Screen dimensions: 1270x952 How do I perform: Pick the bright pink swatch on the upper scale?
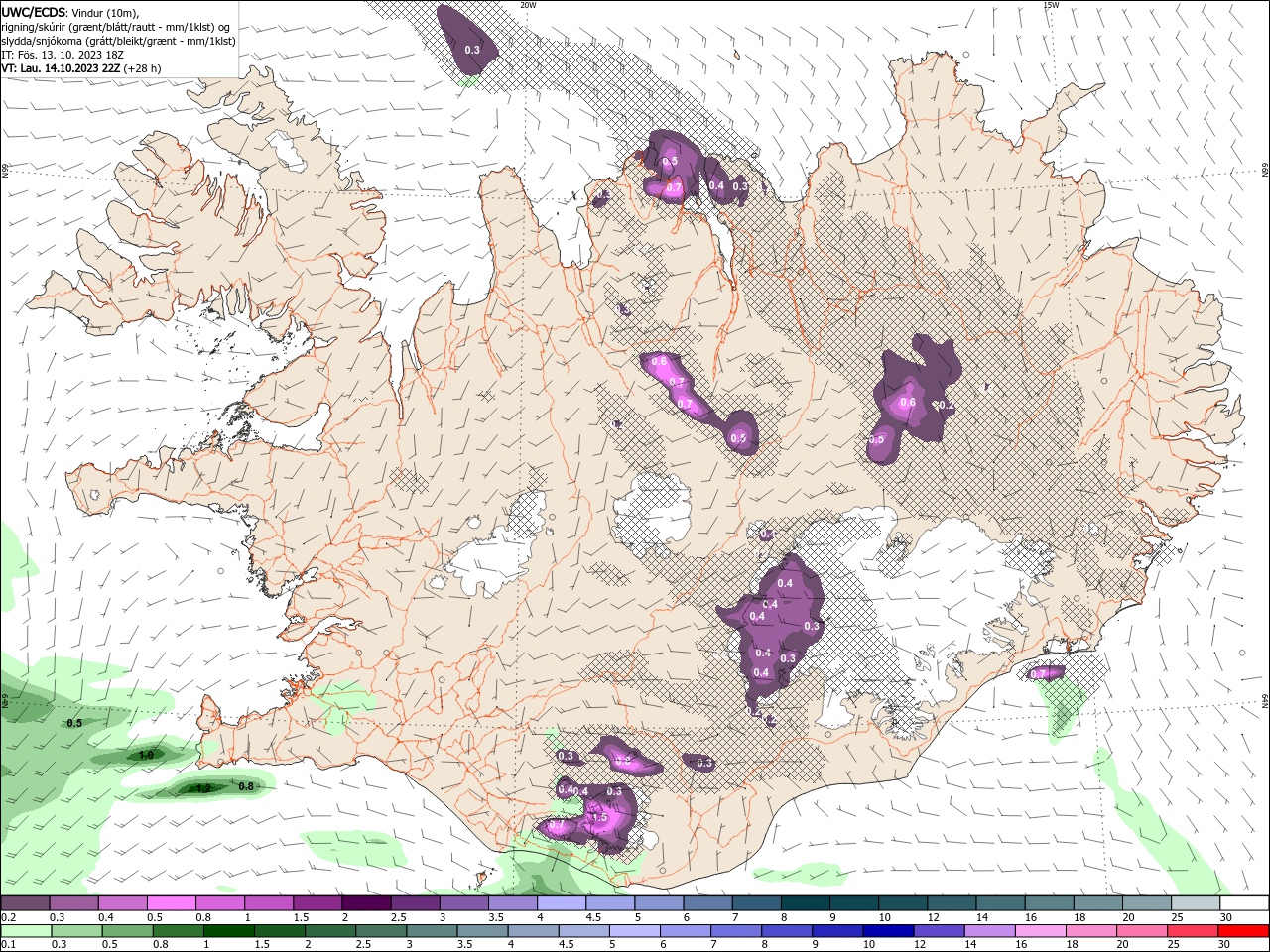click(x=172, y=903)
